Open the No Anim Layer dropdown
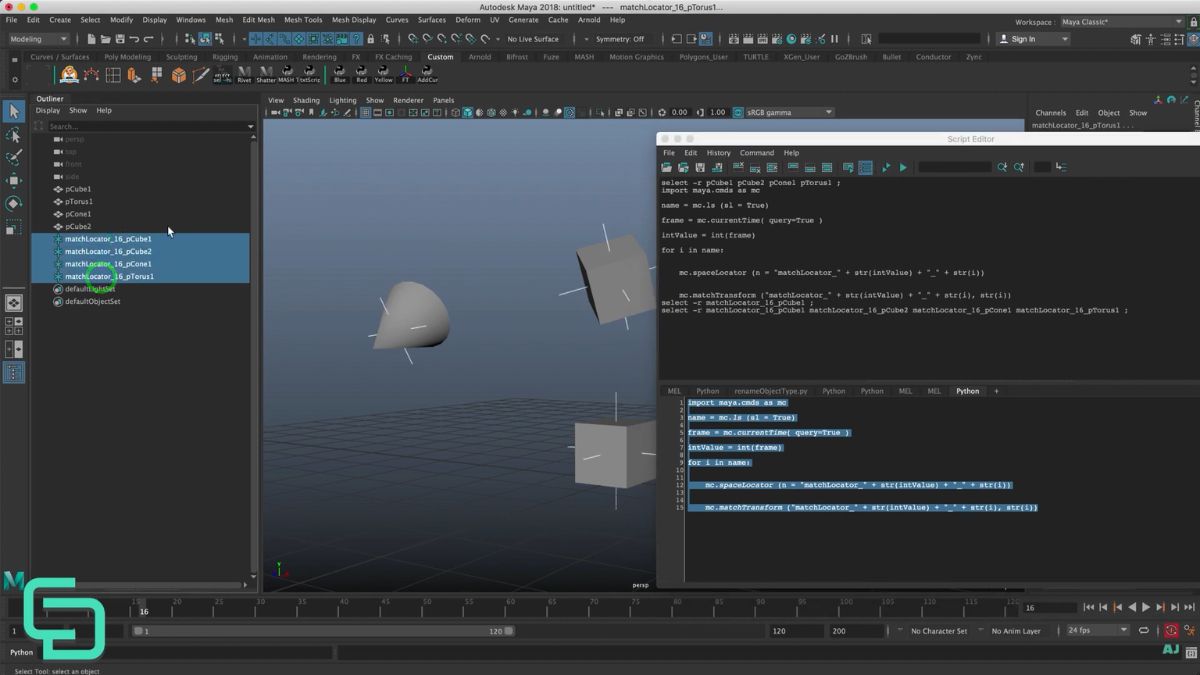 click(x=1016, y=631)
